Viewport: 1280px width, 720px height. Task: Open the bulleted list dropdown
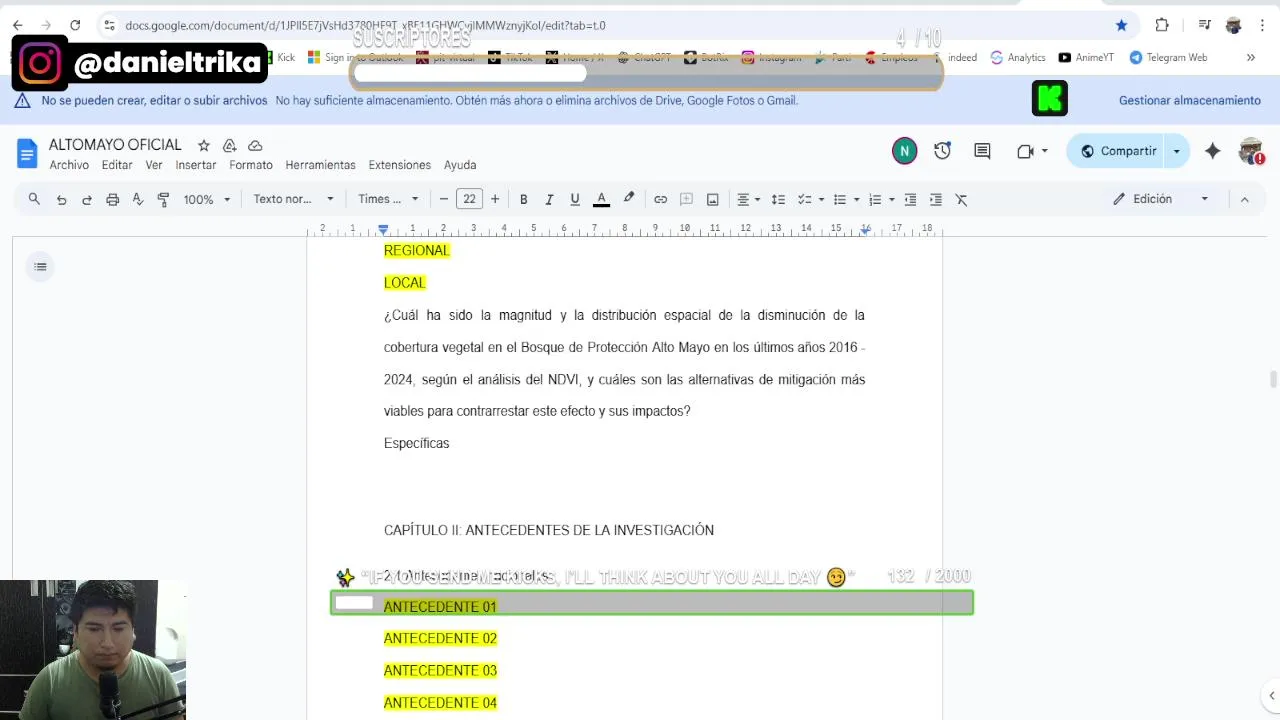846,199
